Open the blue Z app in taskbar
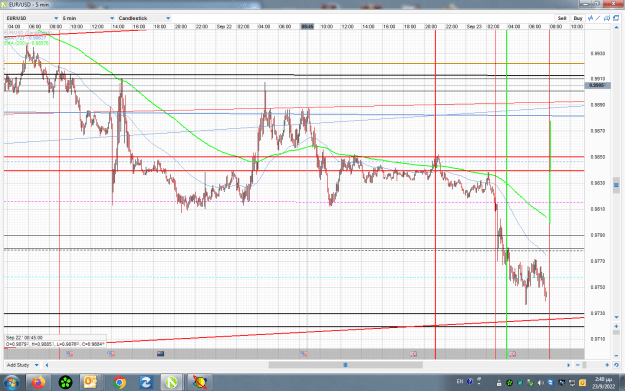This screenshot has width=625, height=391. click(146, 383)
